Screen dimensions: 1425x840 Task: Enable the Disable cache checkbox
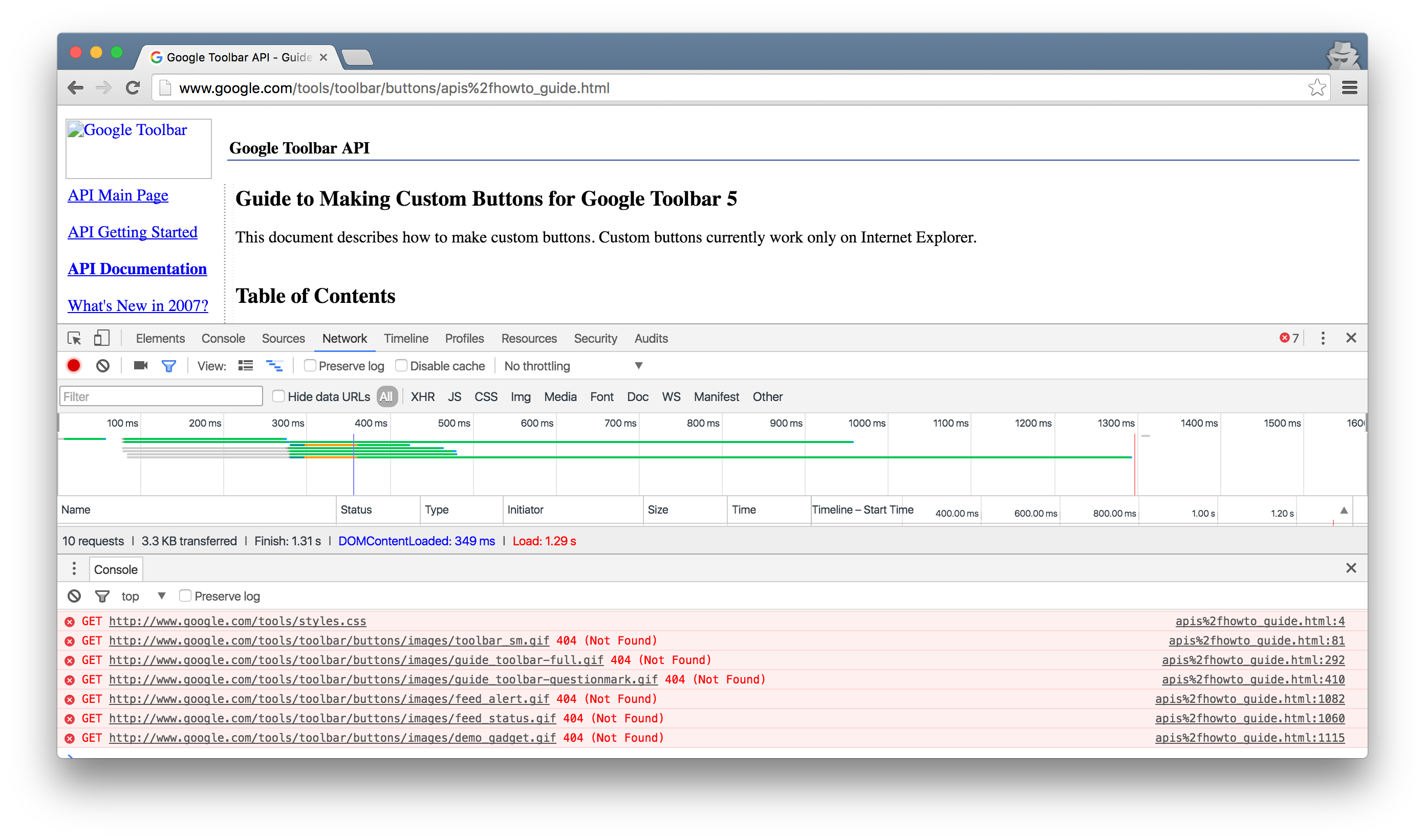[401, 365]
